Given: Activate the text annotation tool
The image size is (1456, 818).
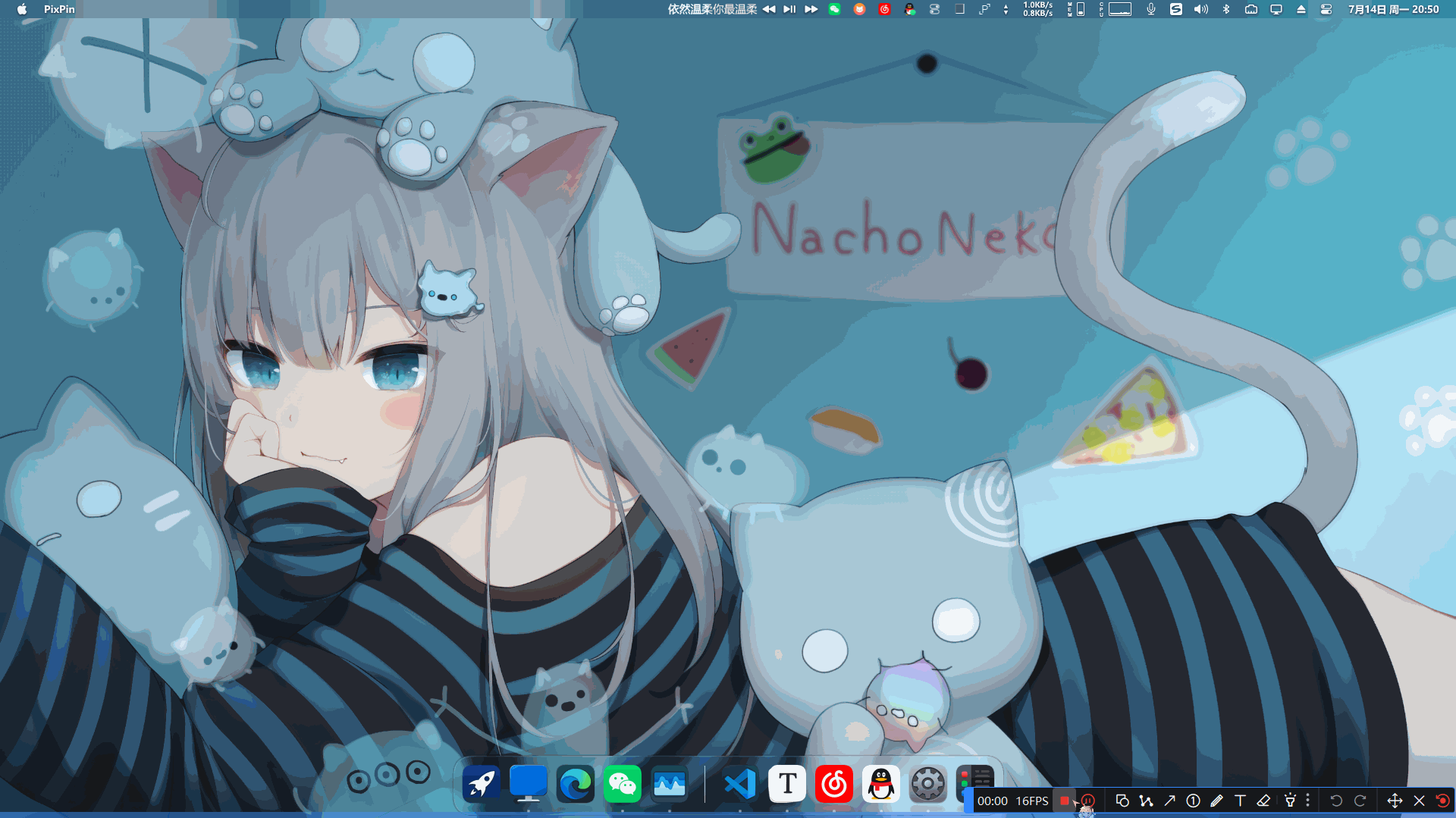Looking at the screenshot, I should pos(1240,801).
